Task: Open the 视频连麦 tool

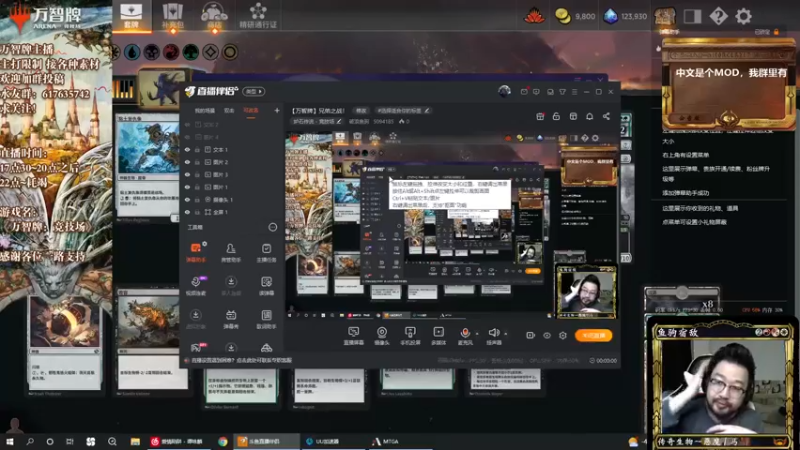Action: pos(196,286)
